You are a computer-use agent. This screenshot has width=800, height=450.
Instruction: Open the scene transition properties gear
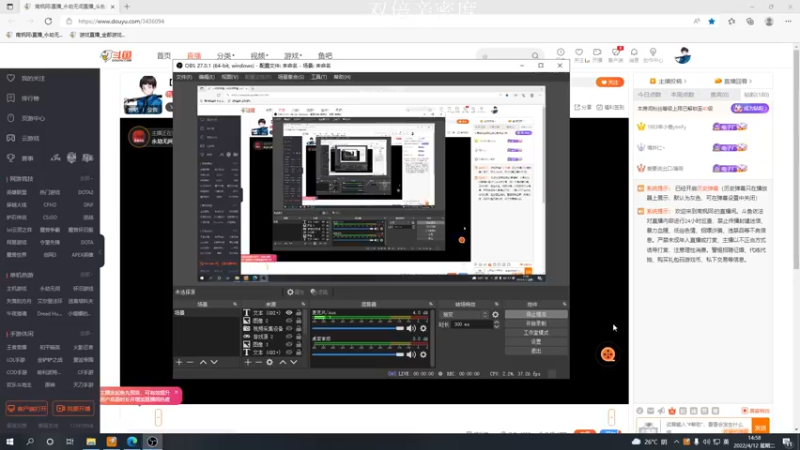click(495, 315)
